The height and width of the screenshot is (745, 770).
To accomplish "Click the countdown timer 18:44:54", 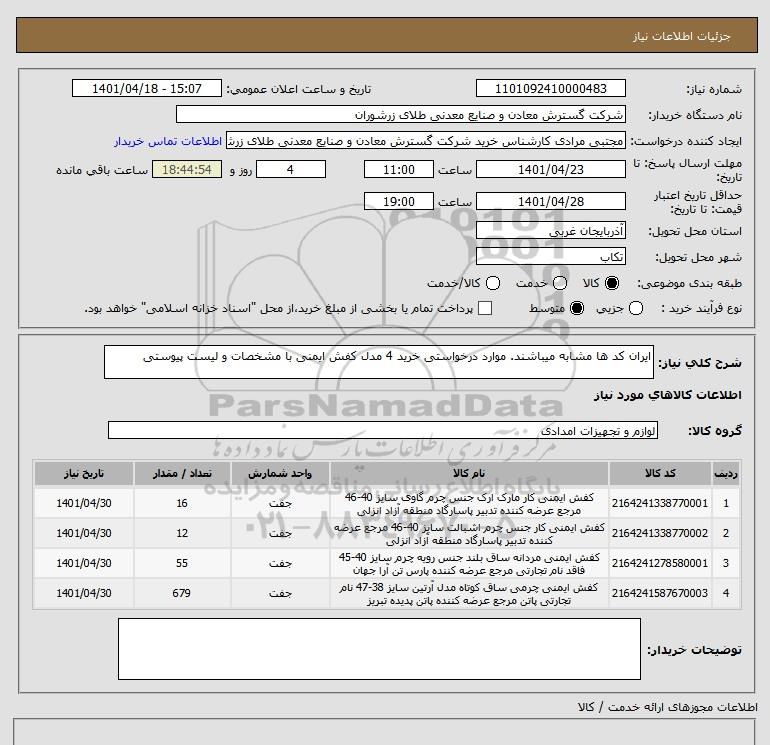I will coord(187,169).
